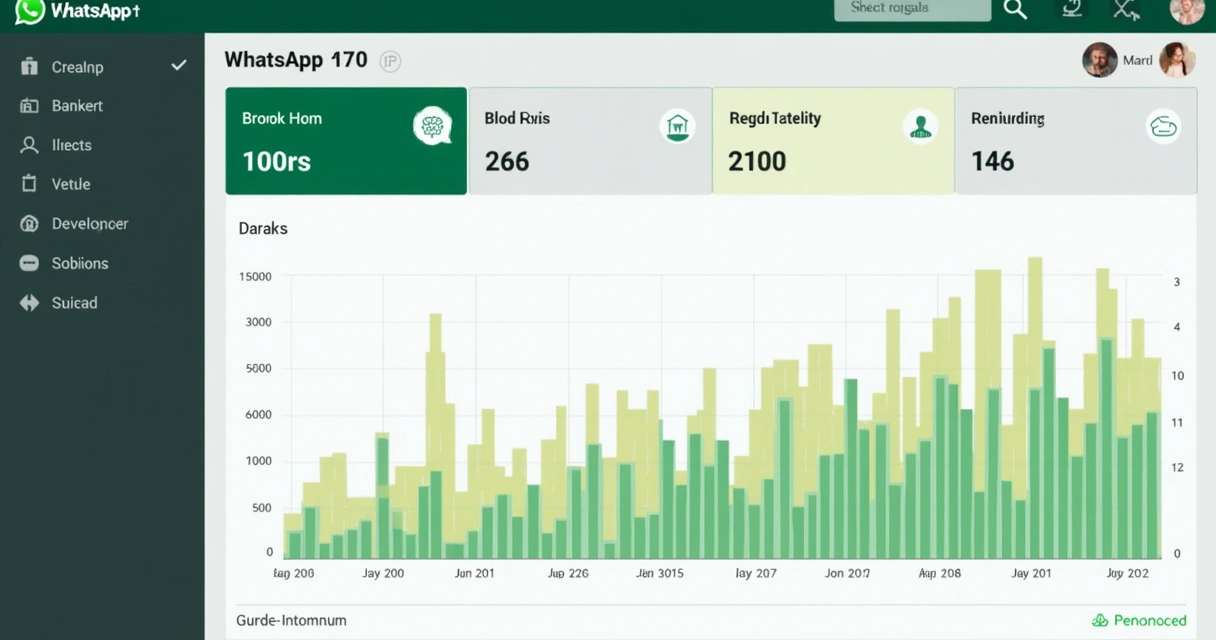Open the Ilects sidebar item
Screen dimensions: 1216x640
[102, 145]
